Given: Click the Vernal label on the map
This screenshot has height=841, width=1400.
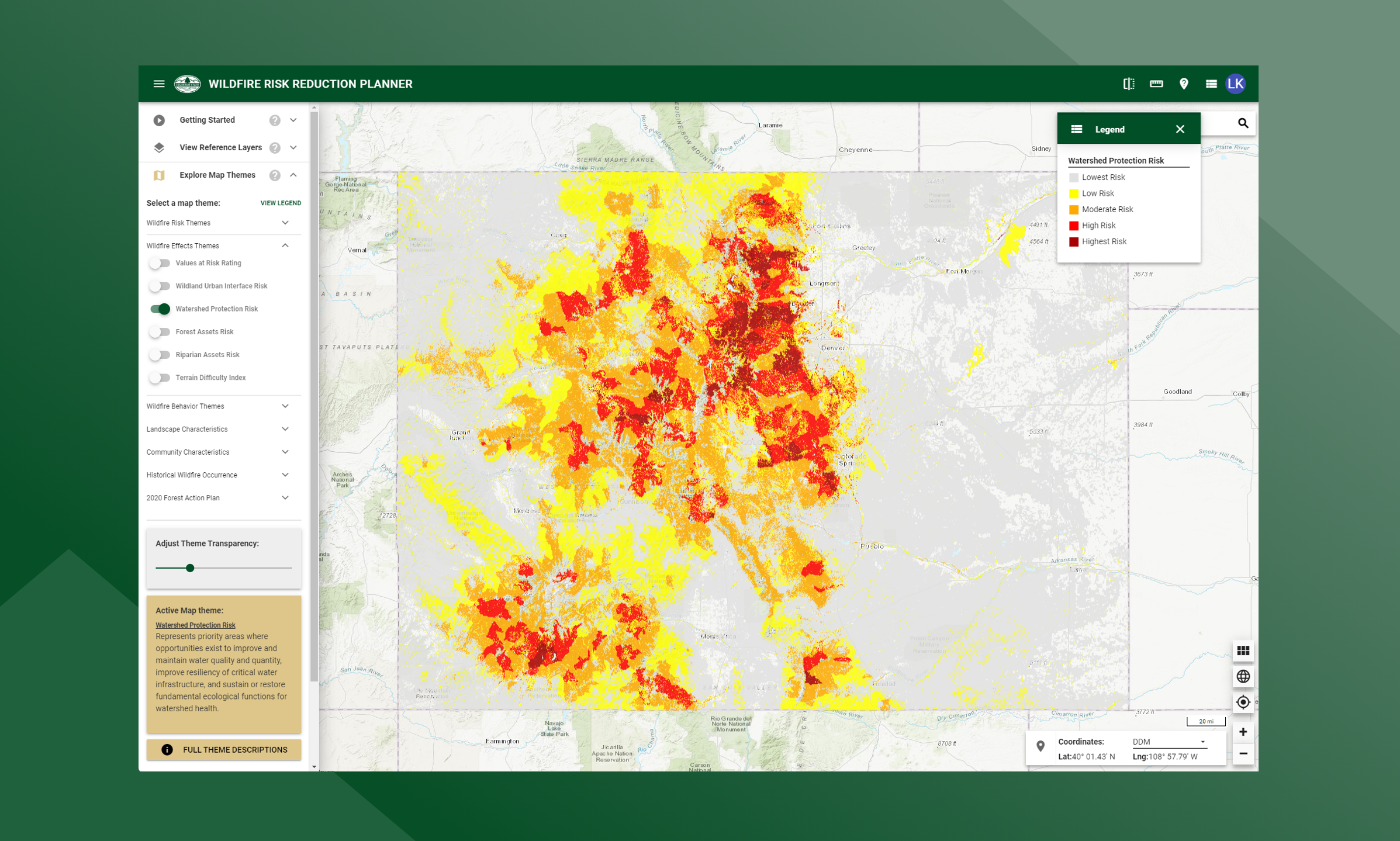Looking at the screenshot, I should 357,250.
